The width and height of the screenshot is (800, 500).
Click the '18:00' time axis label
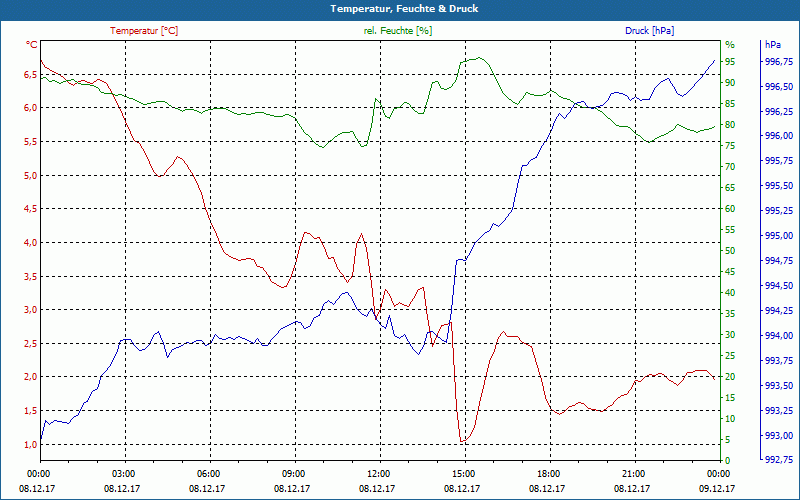(x=547, y=474)
